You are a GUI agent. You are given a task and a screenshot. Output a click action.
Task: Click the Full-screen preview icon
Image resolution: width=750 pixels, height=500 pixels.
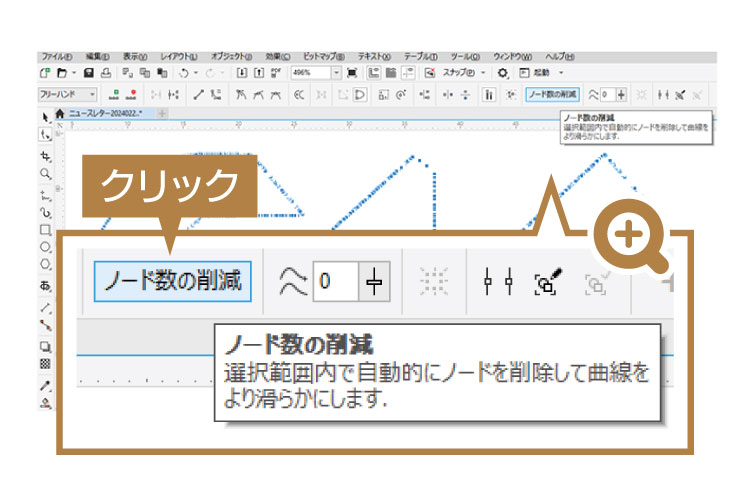pos(352,73)
